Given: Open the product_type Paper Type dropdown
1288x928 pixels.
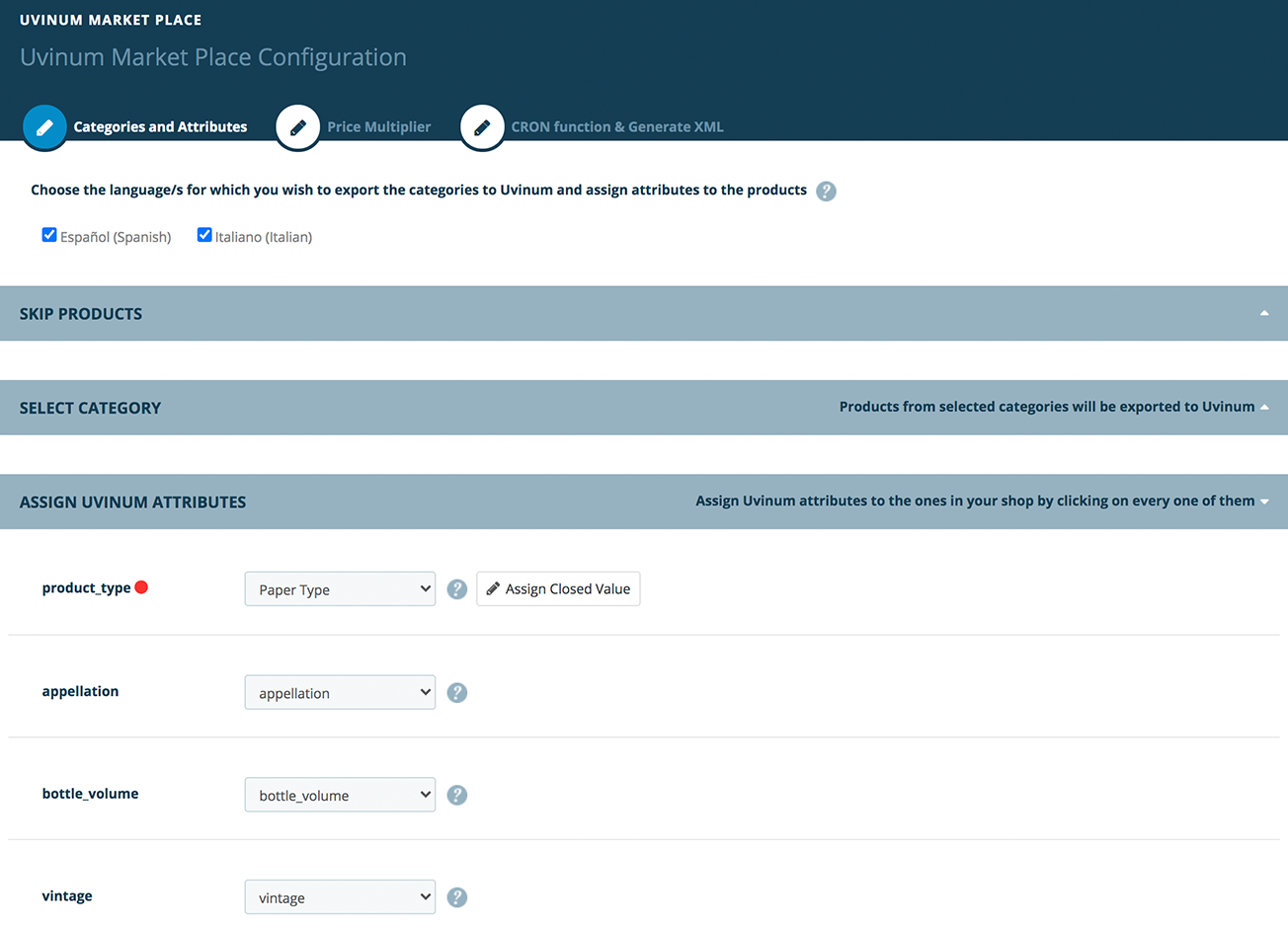Looking at the screenshot, I should pyautogui.click(x=340, y=588).
